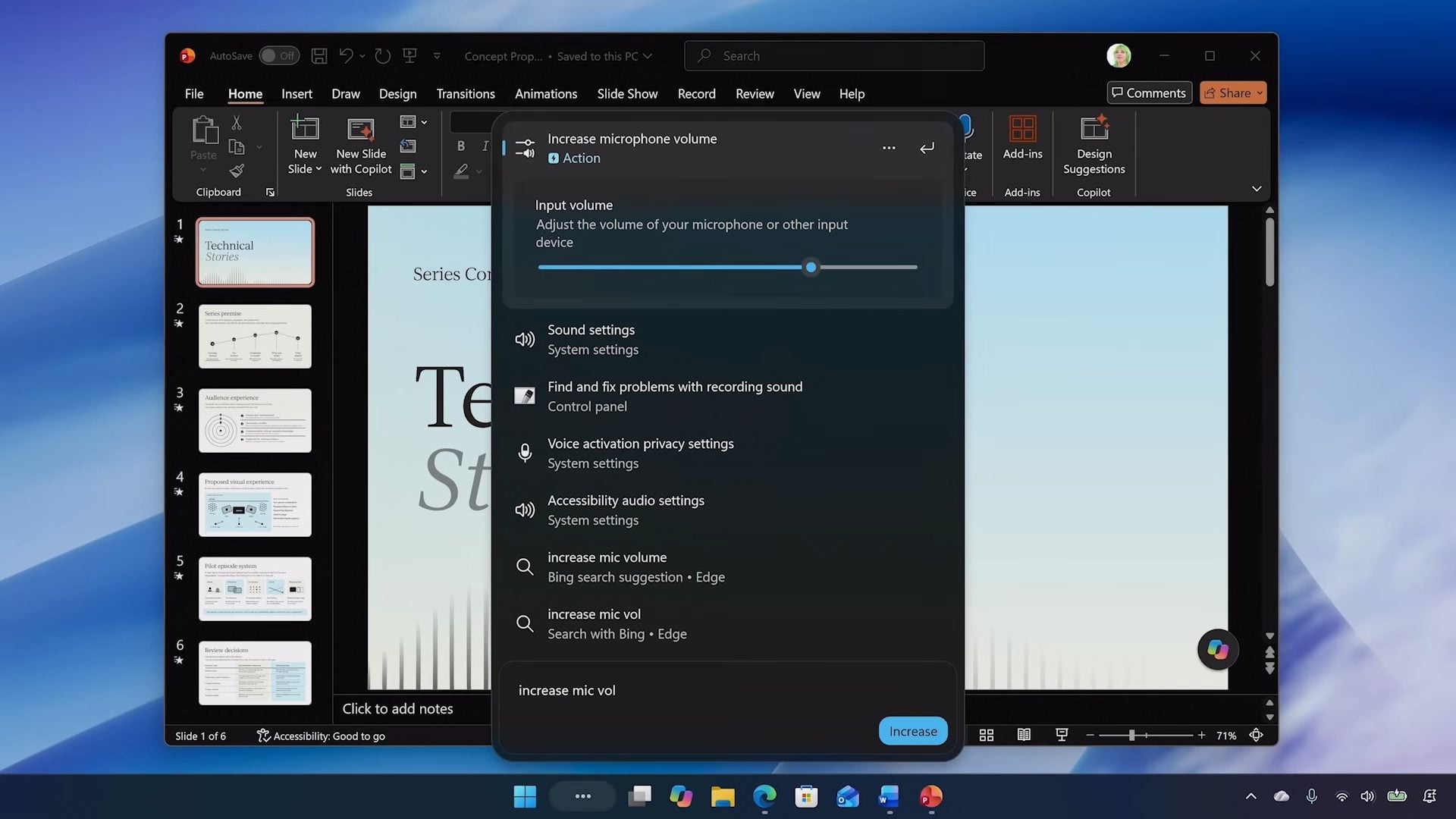This screenshot has width=1456, height=819.
Task: Click the Add-ins icon
Action: (x=1022, y=137)
